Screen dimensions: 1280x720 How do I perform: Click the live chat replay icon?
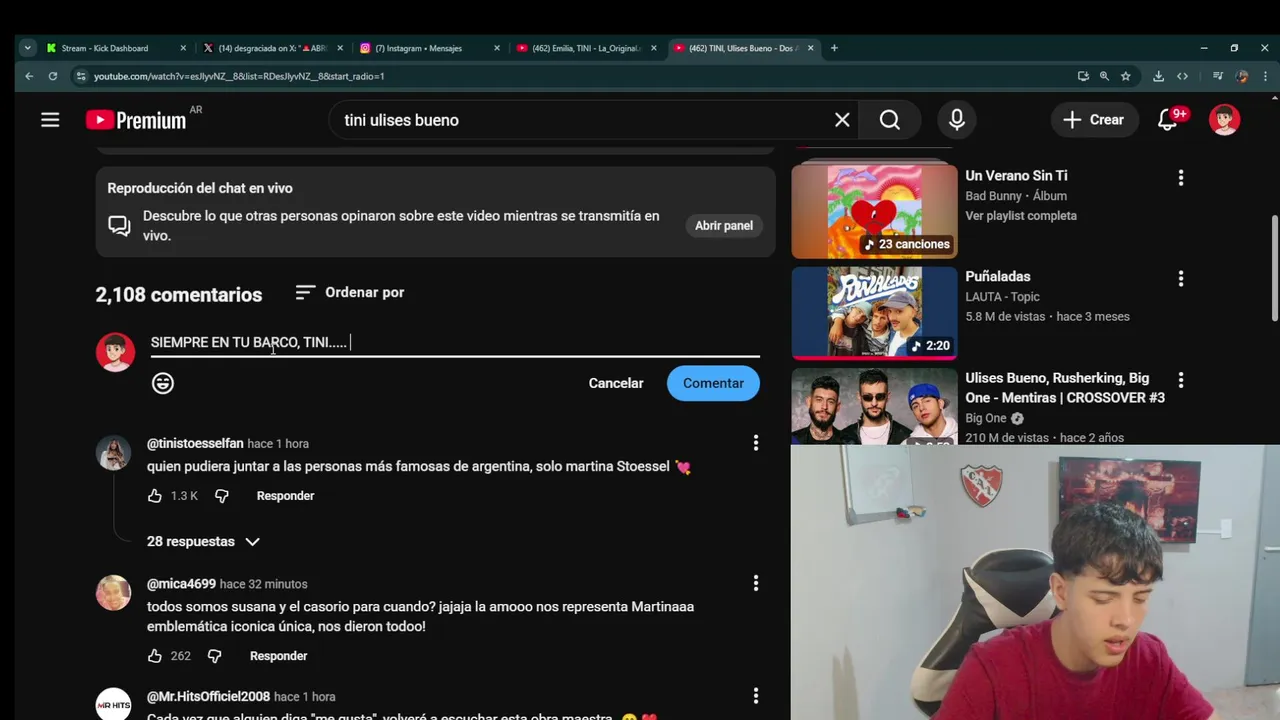(x=119, y=226)
